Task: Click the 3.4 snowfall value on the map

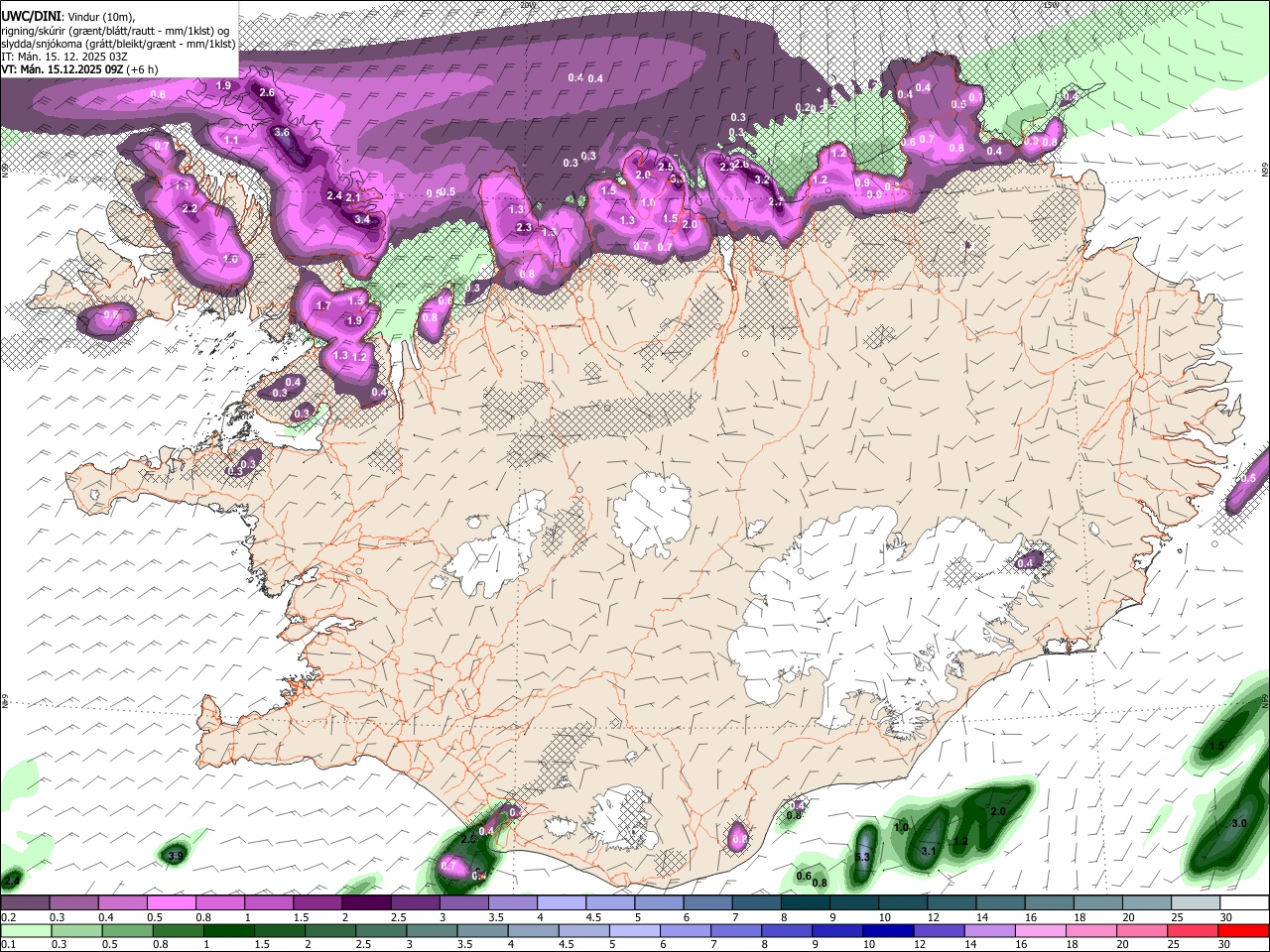Action: (362, 220)
